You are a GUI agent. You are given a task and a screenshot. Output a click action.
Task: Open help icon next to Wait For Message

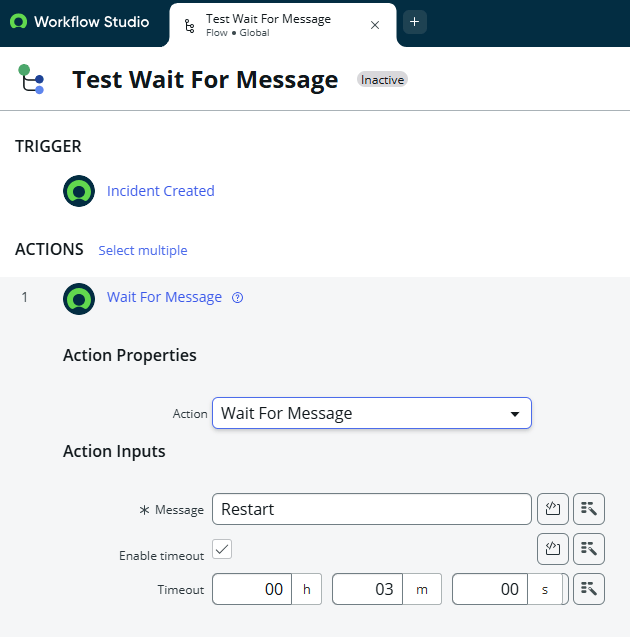[x=237, y=298]
